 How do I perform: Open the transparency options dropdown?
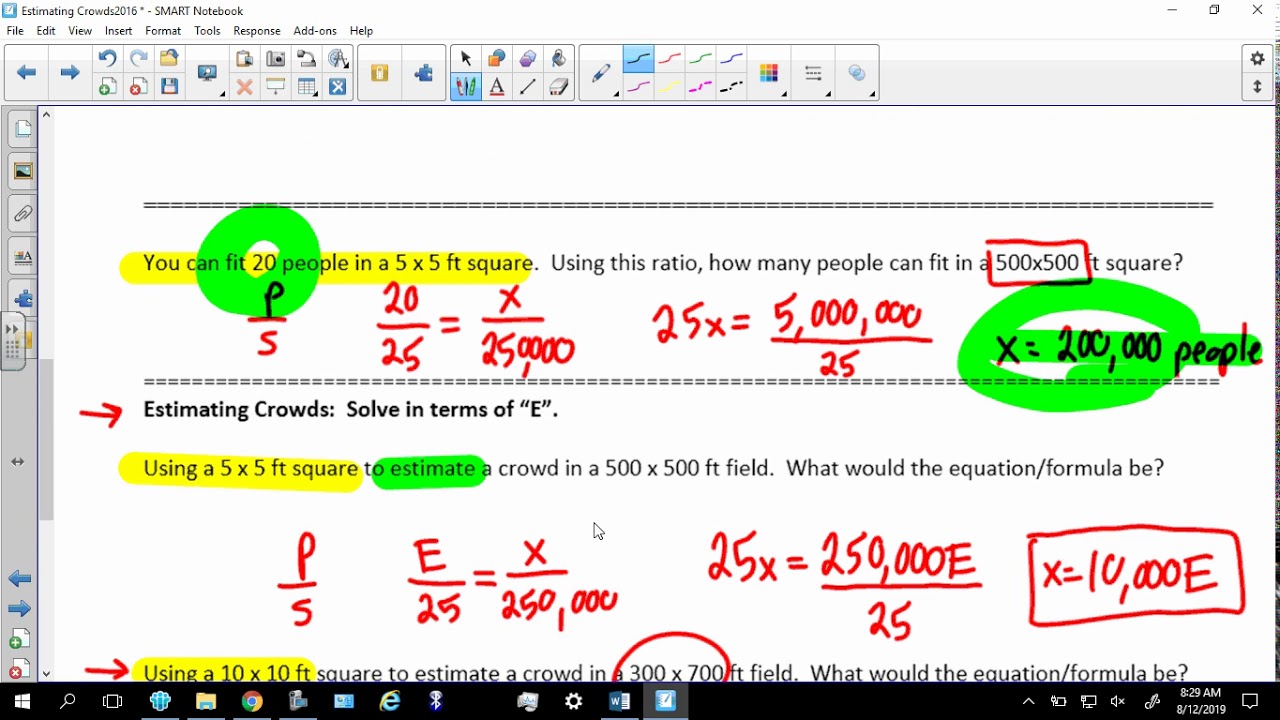(857, 73)
